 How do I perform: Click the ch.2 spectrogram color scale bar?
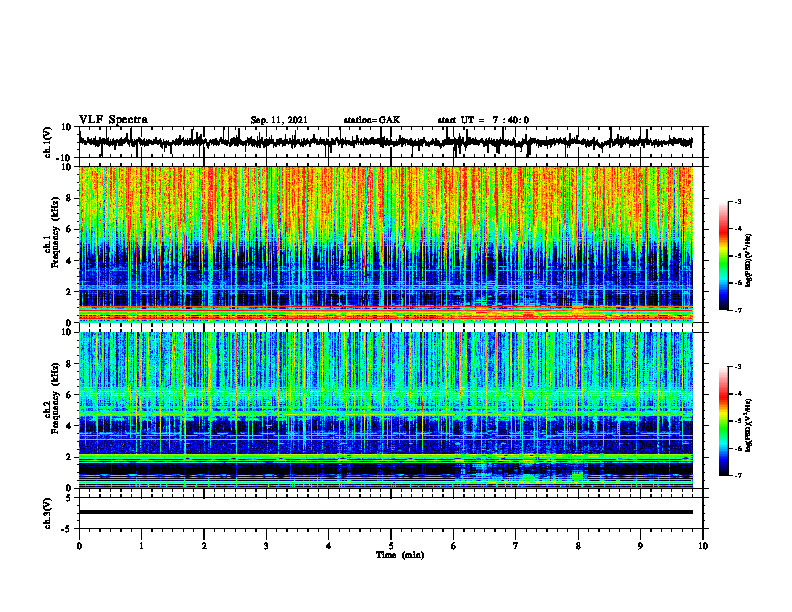tap(724, 421)
